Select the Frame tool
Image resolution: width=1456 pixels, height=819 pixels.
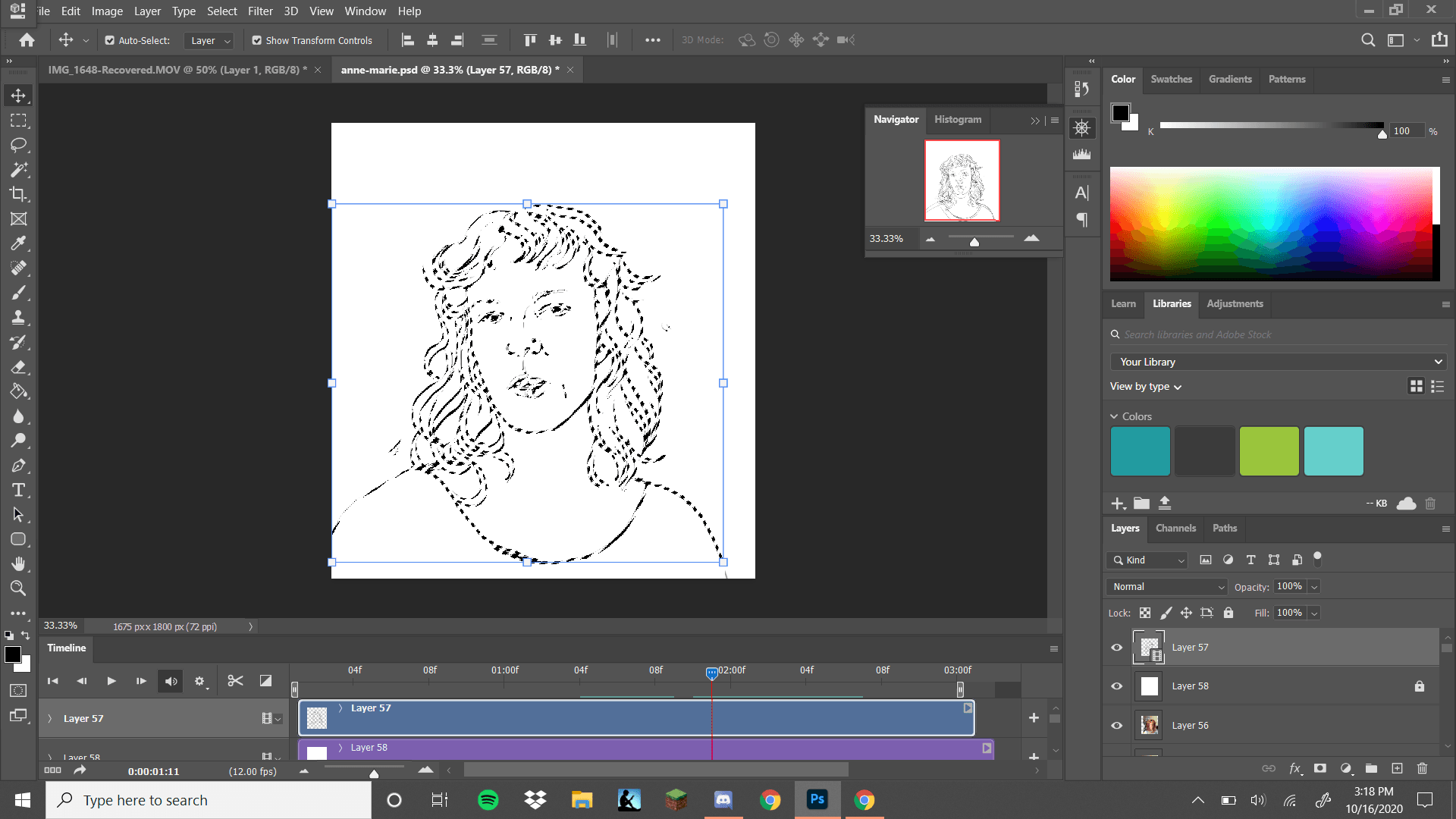(18, 219)
